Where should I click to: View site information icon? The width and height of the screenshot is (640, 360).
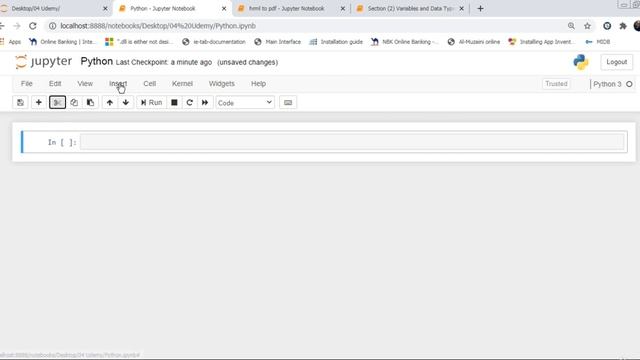coord(52,26)
